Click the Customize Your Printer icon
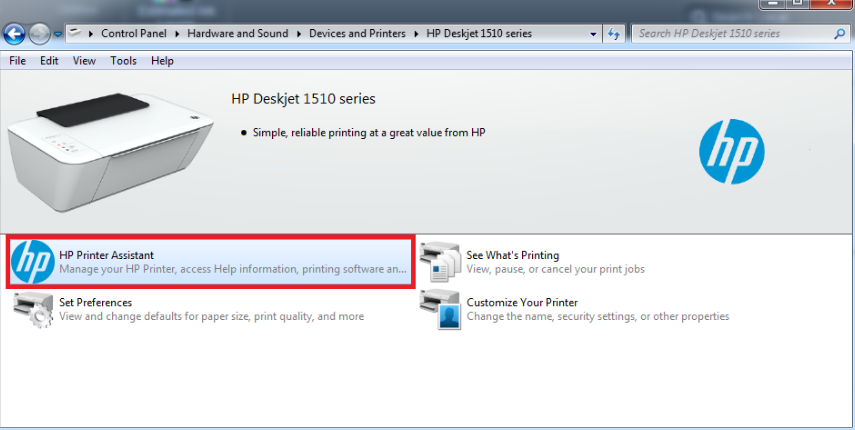This screenshot has width=855, height=430. (441, 310)
